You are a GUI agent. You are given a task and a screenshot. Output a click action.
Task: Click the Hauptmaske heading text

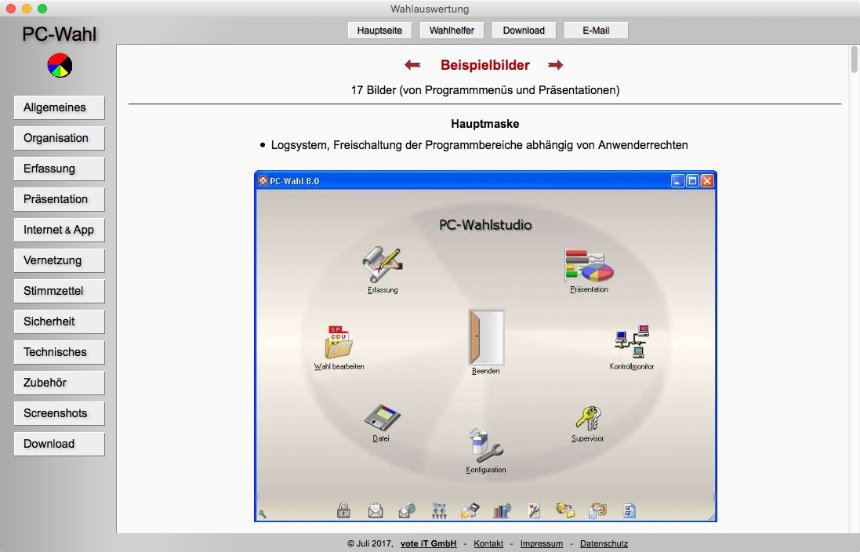click(485, 124)
